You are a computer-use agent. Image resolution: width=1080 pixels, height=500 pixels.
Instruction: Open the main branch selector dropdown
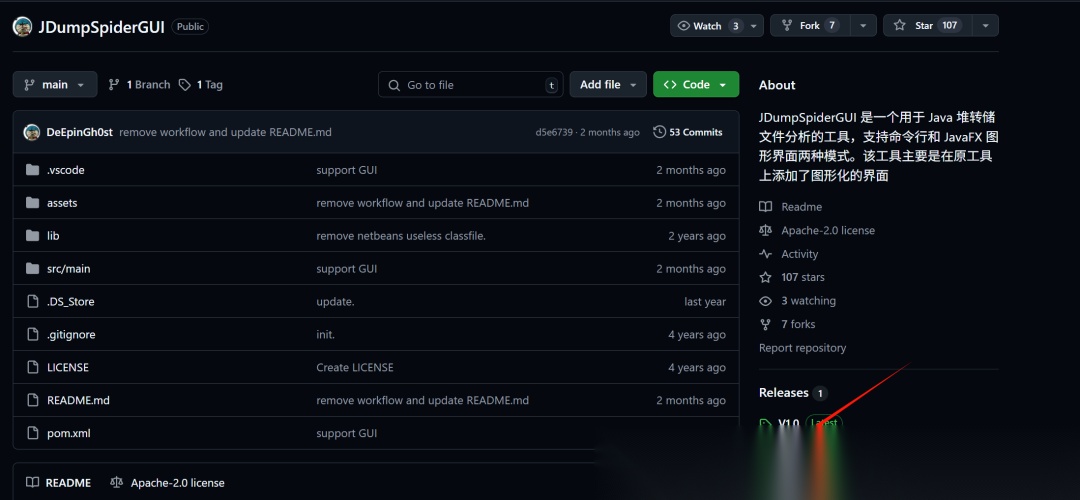click(x=55, y=85)
